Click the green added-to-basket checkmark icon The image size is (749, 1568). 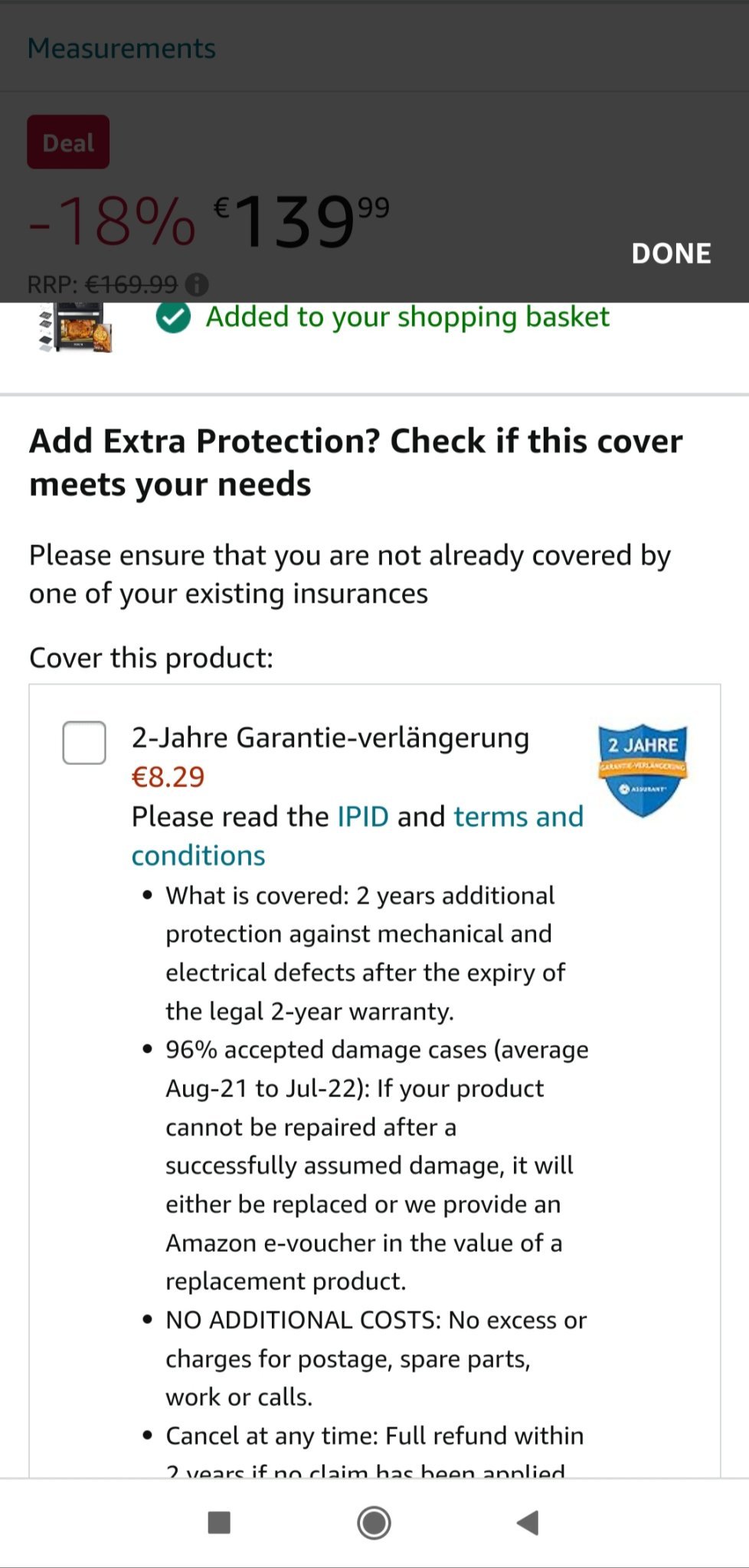tap(174, 318)
